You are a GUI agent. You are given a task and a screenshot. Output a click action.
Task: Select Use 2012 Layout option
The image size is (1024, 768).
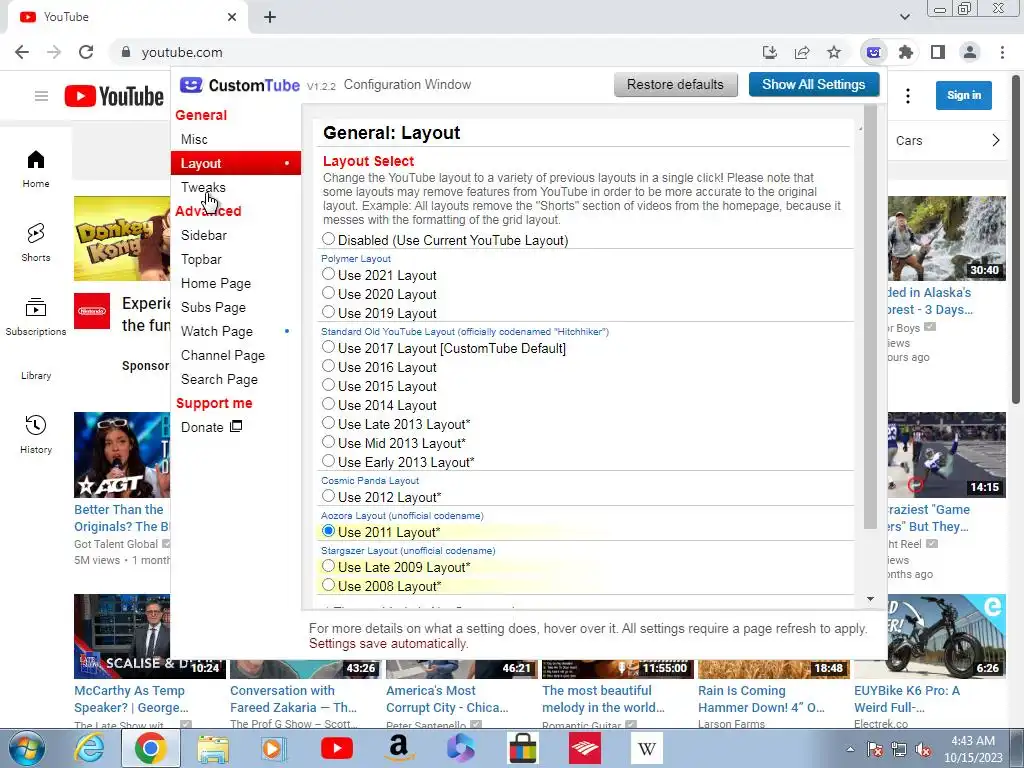328,496
